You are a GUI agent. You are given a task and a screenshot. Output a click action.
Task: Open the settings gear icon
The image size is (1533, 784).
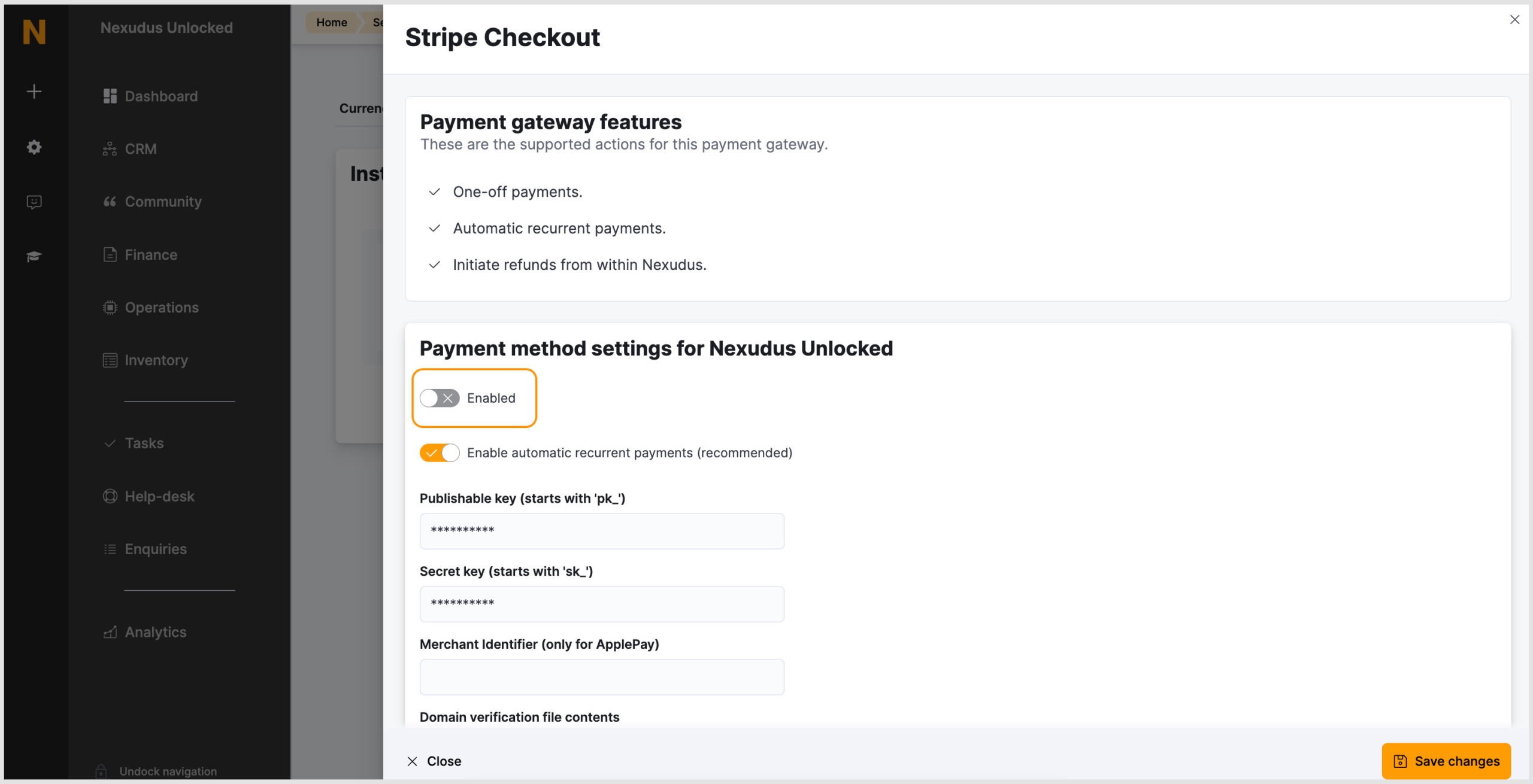34,147
